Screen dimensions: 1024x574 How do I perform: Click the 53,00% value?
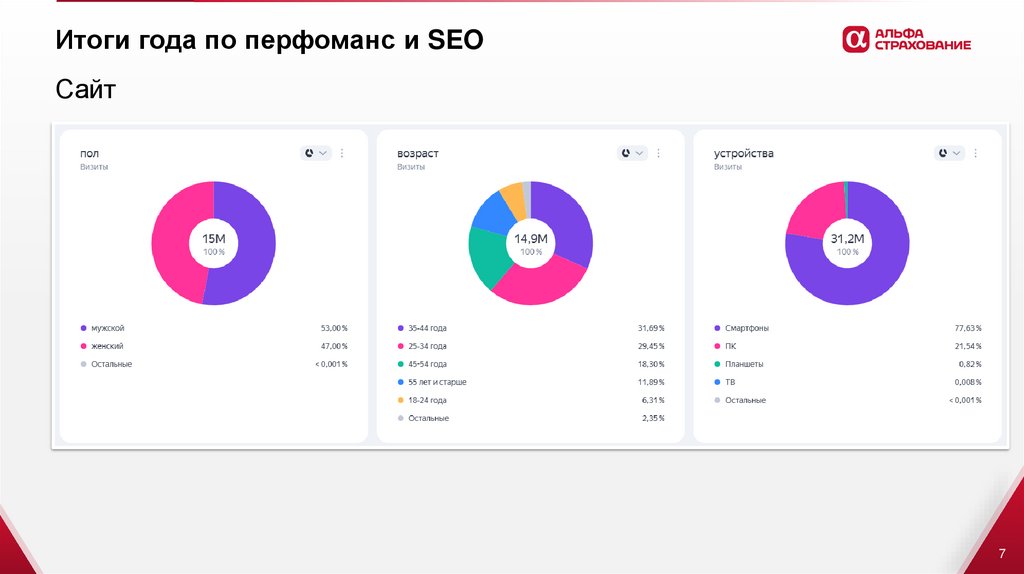pyautogui.click(x=334, y=328)
